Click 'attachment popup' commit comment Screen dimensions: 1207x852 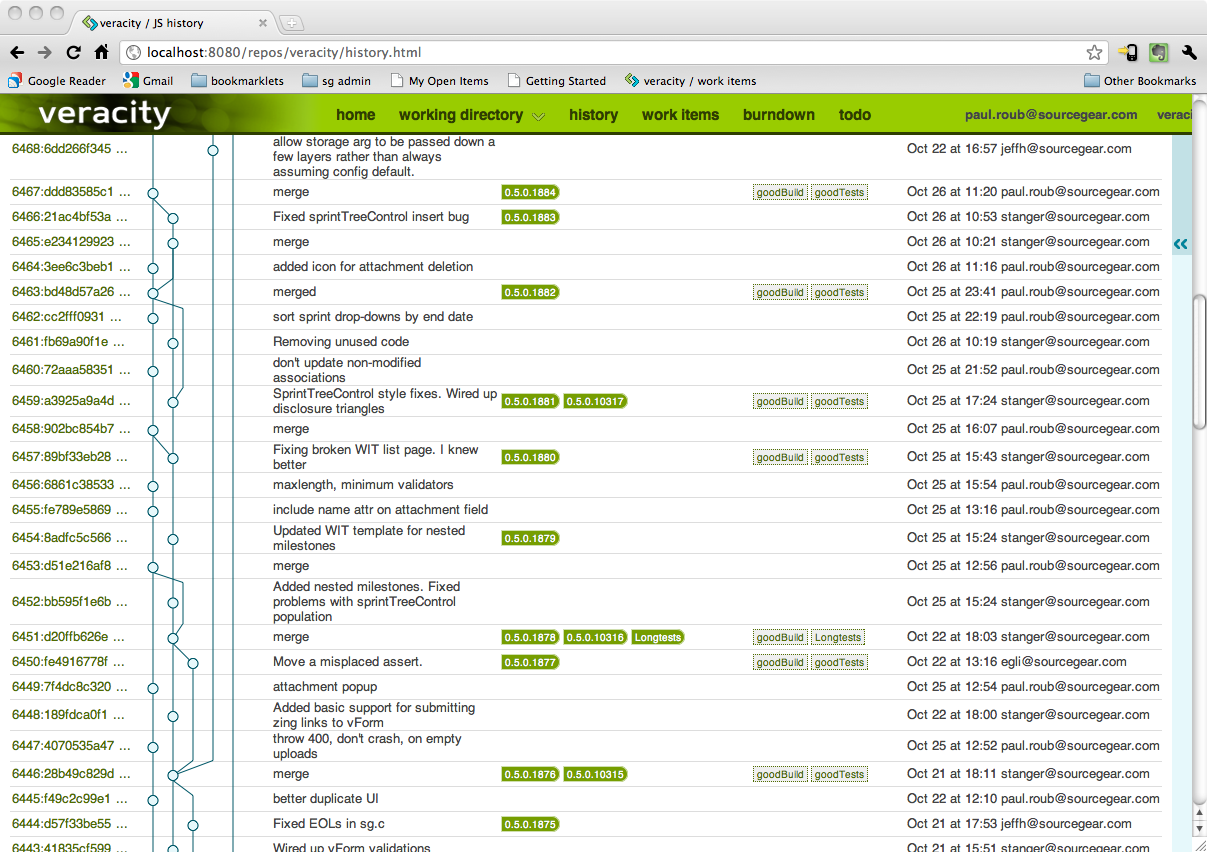(325, 687)
